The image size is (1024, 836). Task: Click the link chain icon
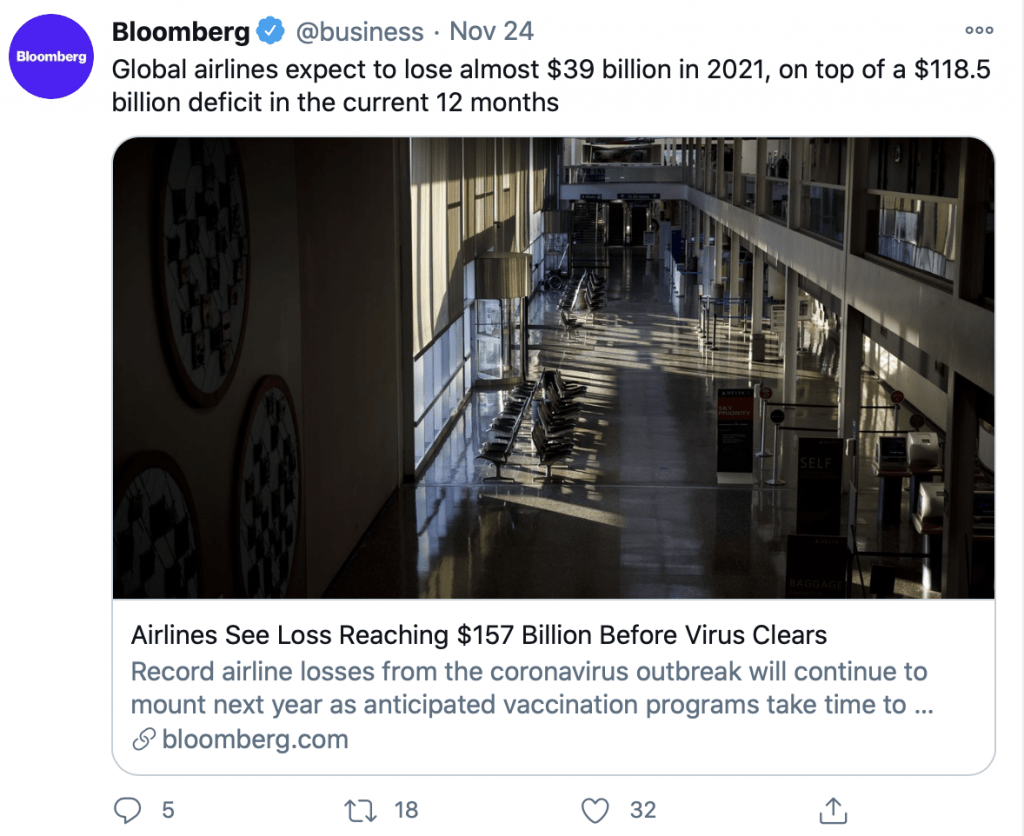(144, 739)
